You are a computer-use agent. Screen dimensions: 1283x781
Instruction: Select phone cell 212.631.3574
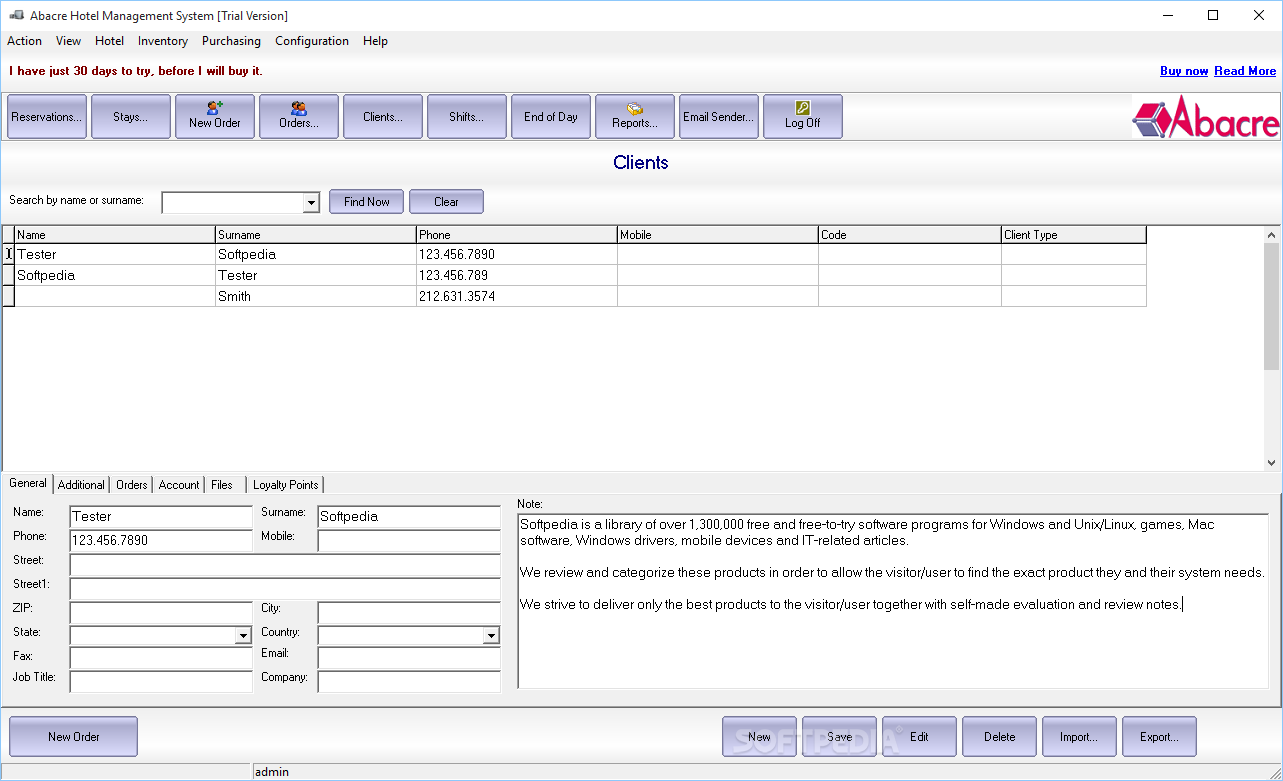pos(517,296)
